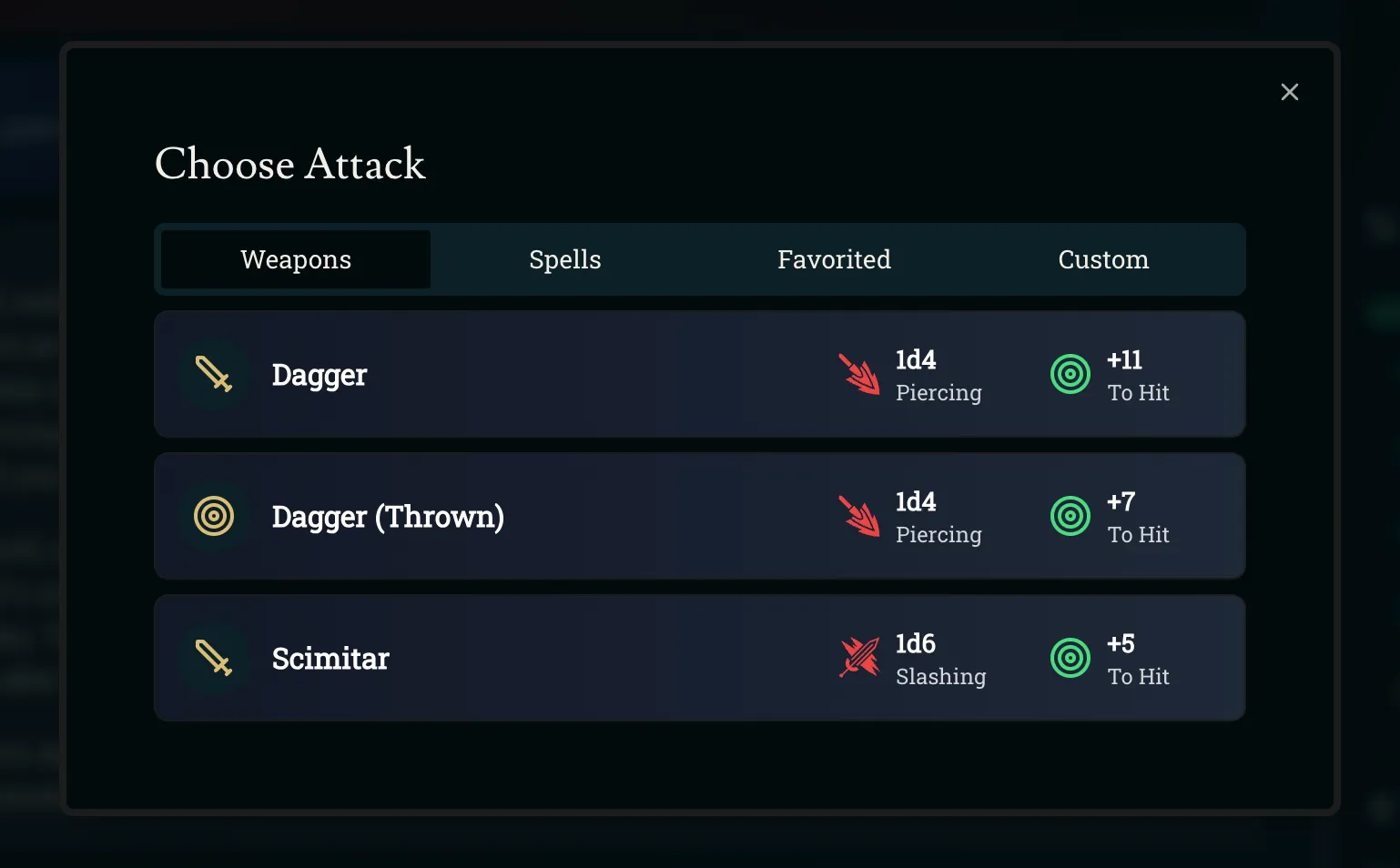Click the red slashing icon for Scimitar
Screen dimensions: 1400x868
tap(858, 658)
